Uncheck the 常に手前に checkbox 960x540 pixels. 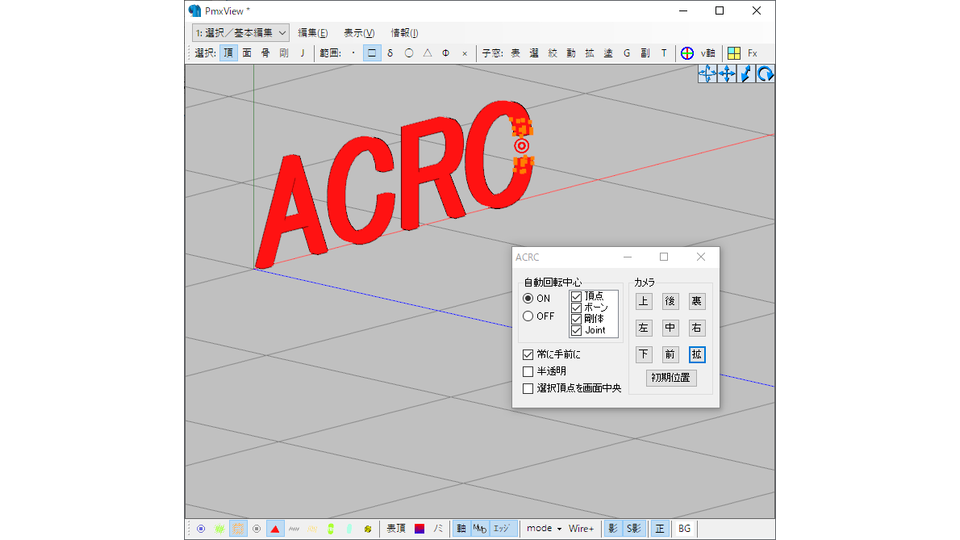click(x=528, y=354)
